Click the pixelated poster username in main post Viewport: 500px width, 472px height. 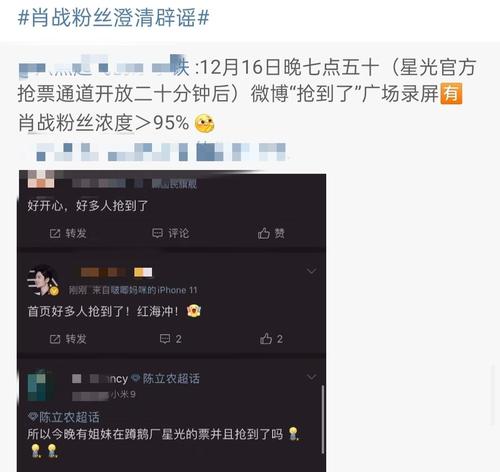(x=104, y=68)
